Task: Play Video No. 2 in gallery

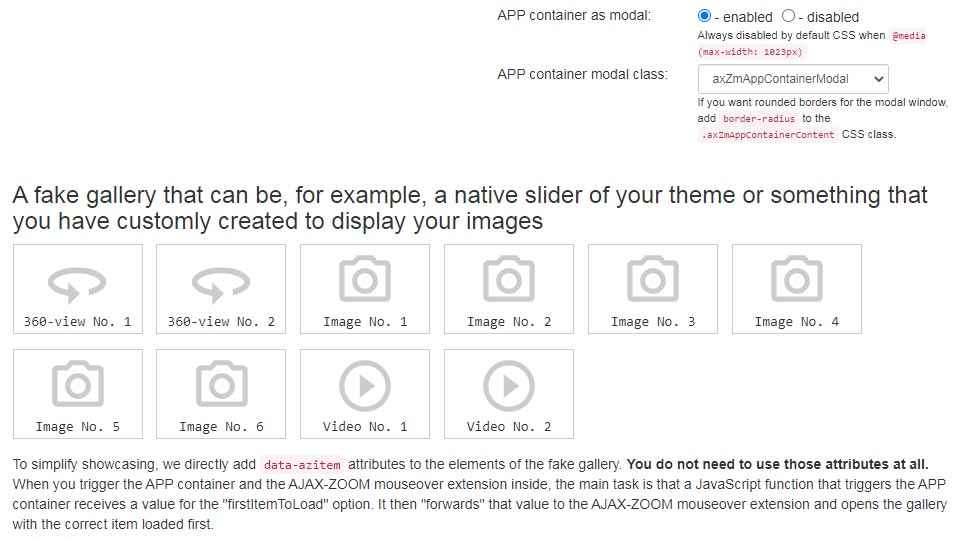Action: 509,385
